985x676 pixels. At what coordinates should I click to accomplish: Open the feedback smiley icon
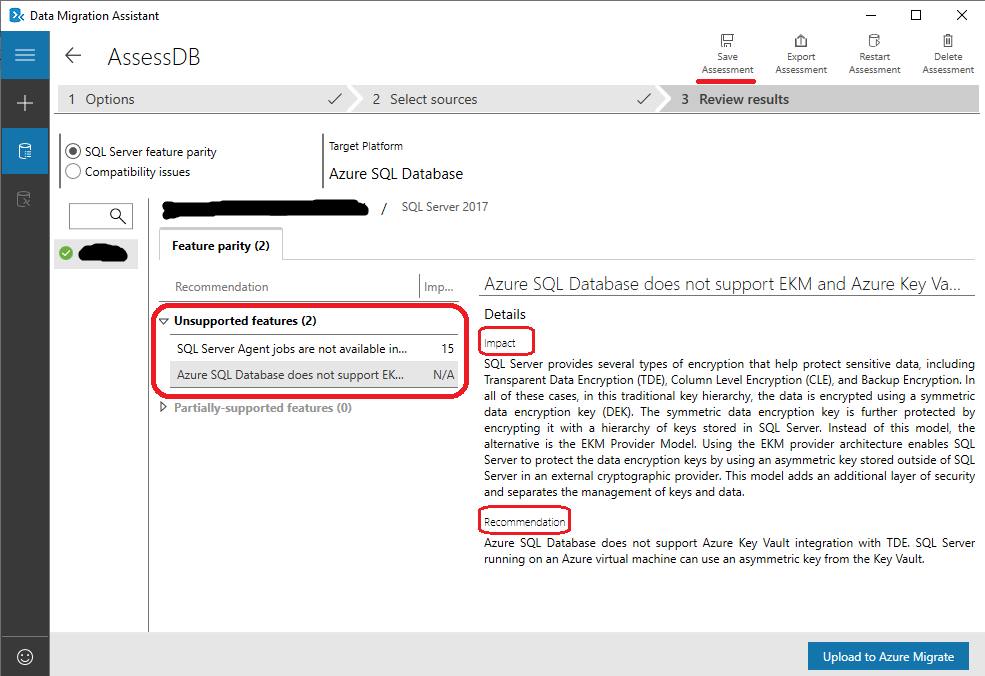pos(25,656)
